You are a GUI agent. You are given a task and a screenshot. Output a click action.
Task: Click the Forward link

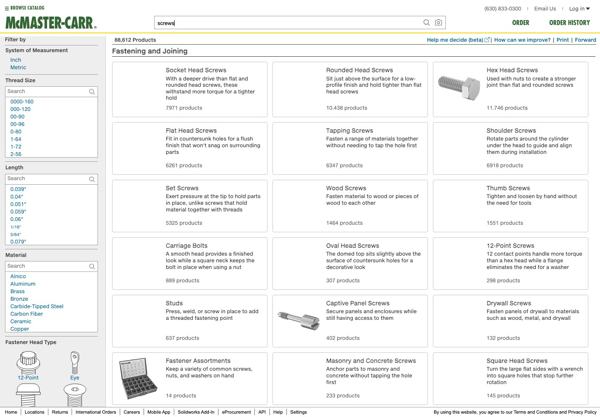click(585, 40)
